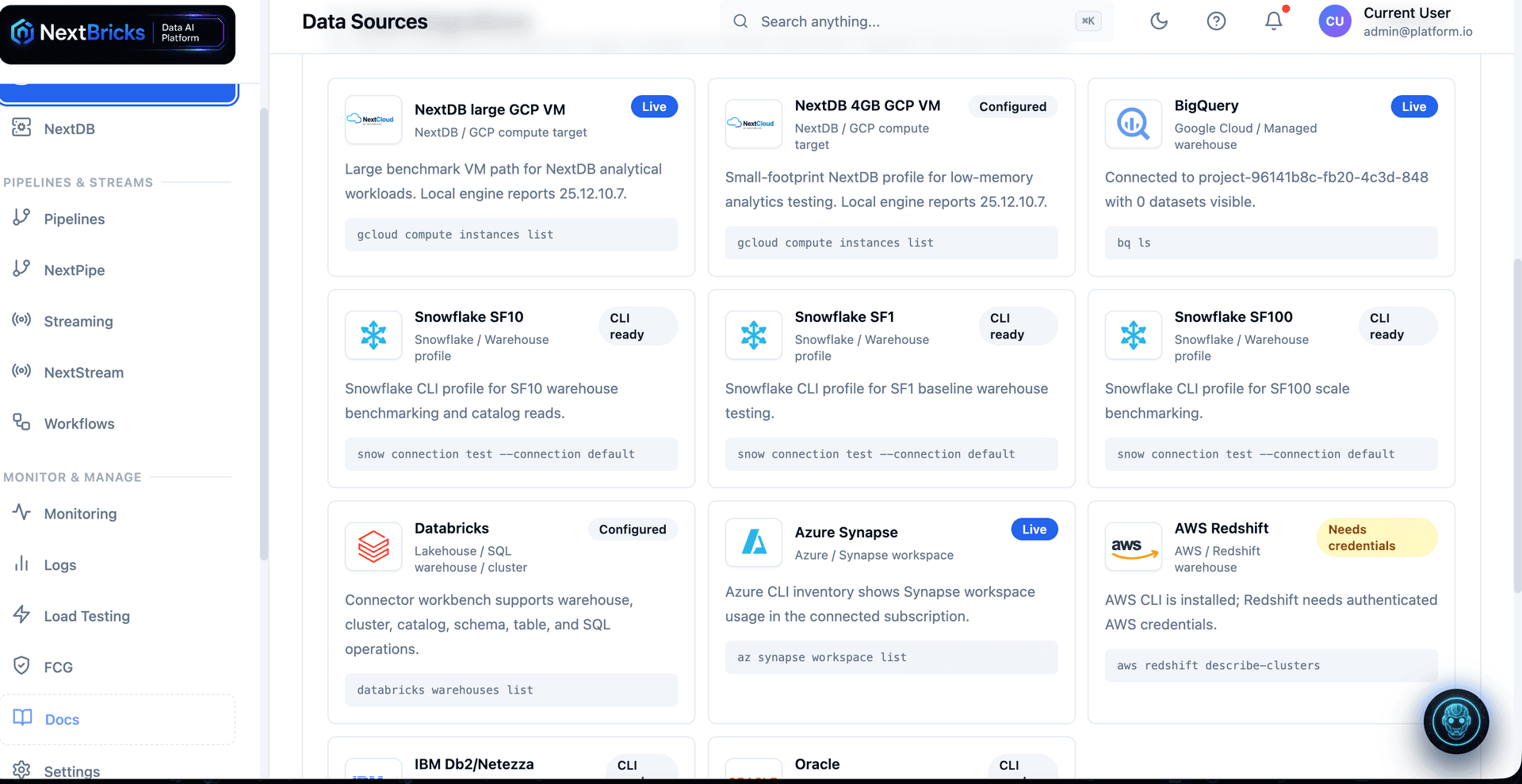Open the AI assistant robot bubble

pos(1456,721)
